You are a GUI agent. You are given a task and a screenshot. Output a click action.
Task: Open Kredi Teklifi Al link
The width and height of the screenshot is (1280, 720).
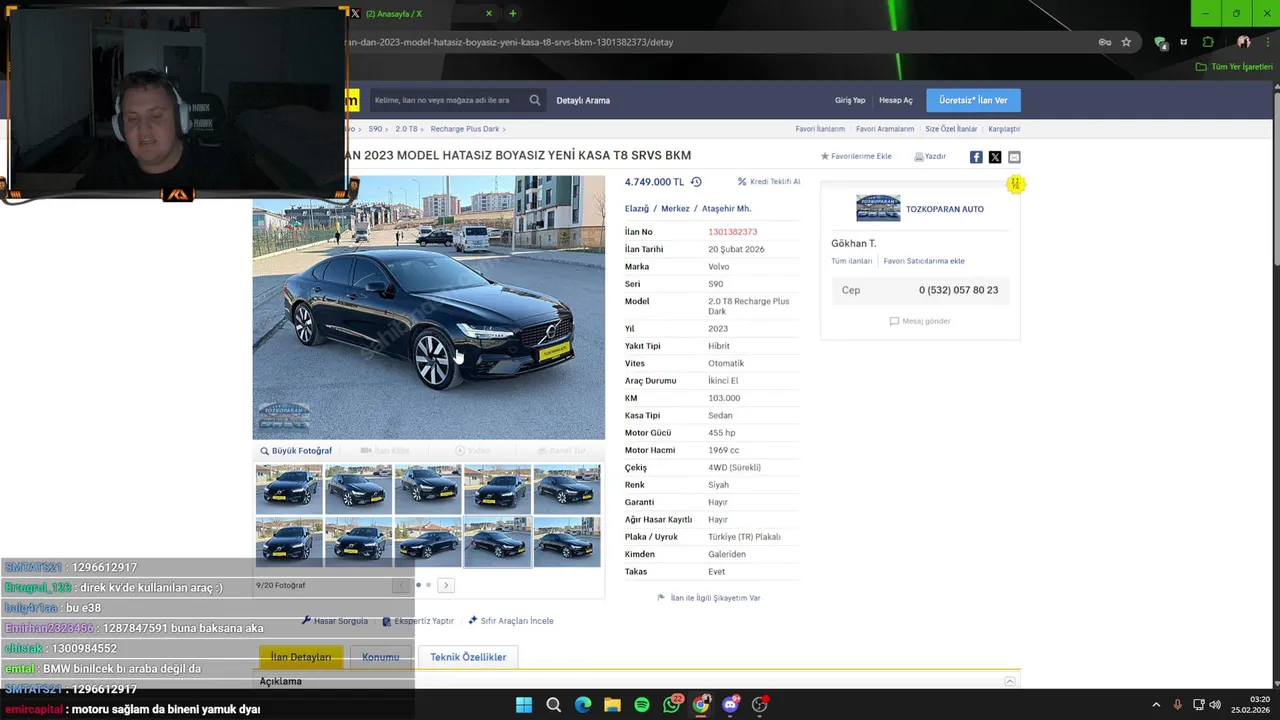click(x=769, y=182)
